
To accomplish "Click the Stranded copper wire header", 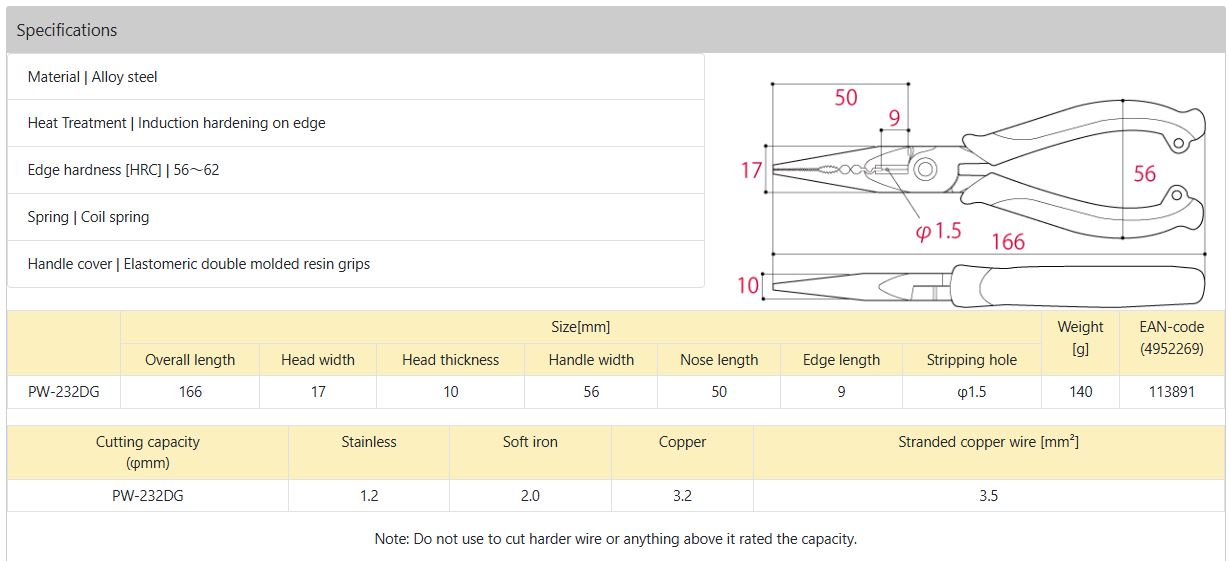I will [x=988, y=442].
